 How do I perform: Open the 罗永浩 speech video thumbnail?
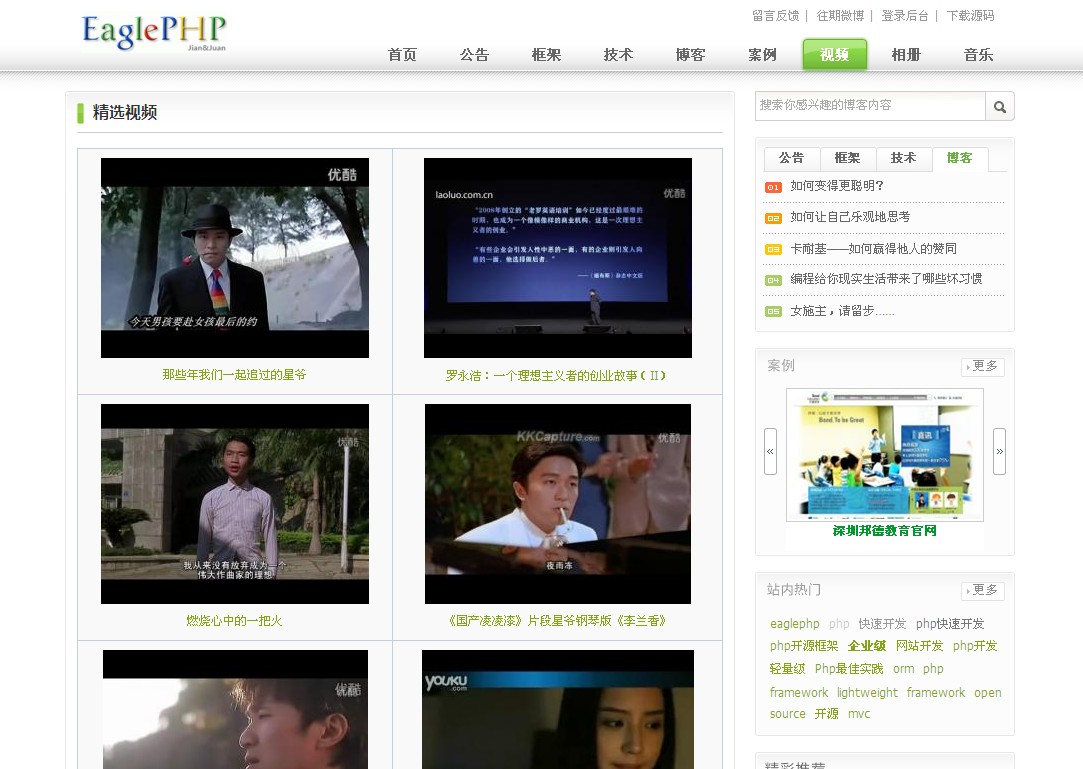coord(557,258)
